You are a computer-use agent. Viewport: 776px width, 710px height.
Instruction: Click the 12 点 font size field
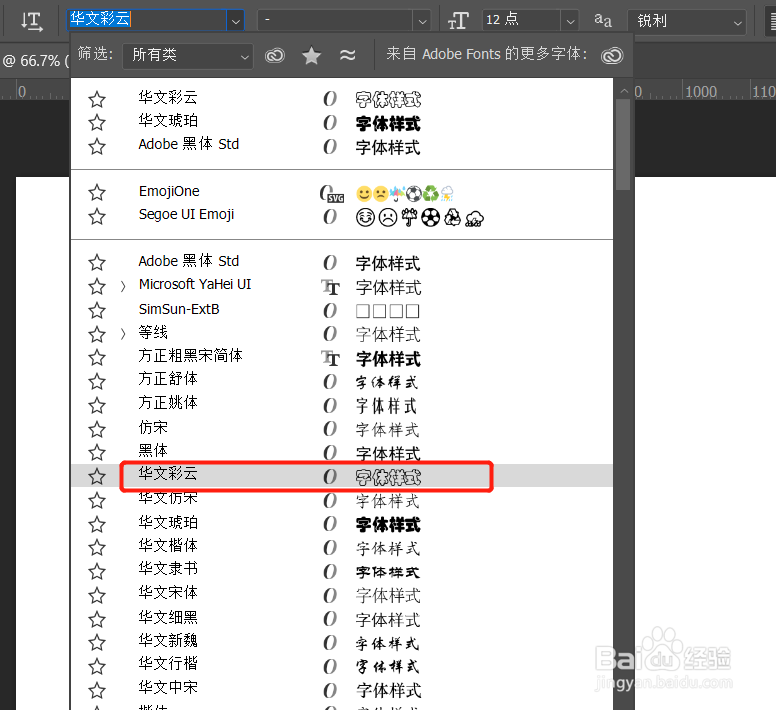point(522,20)
